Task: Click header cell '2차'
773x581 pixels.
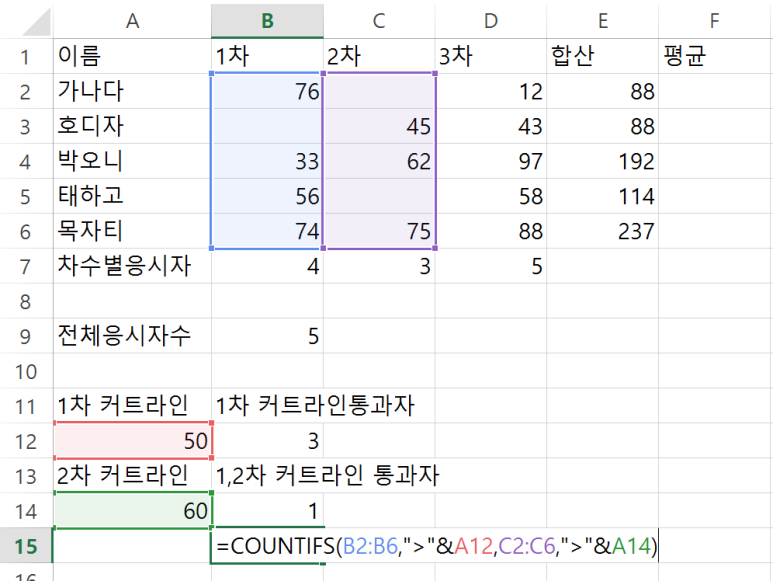Action: 379,57
